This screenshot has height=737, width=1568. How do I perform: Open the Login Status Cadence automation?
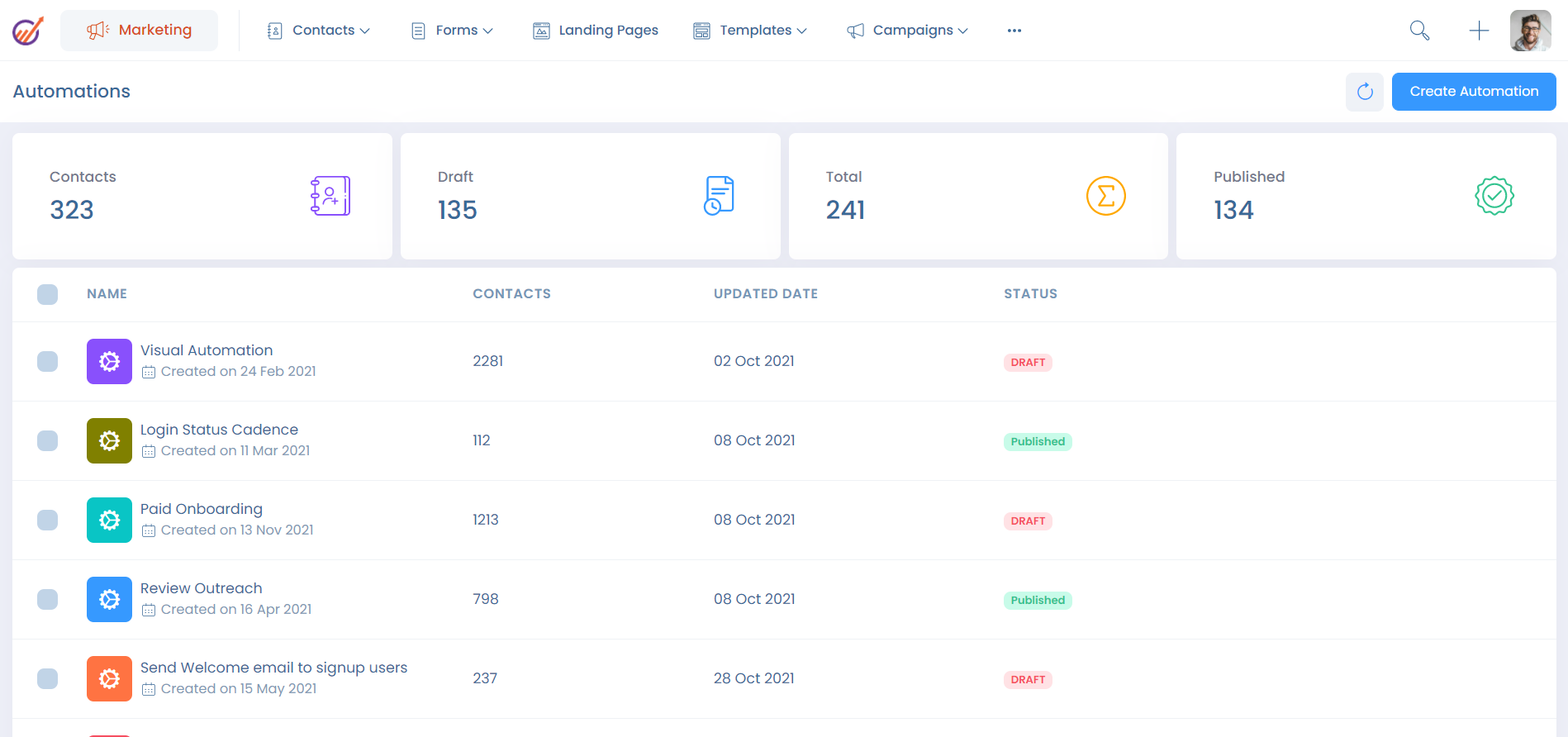click(x=219, y=430)
